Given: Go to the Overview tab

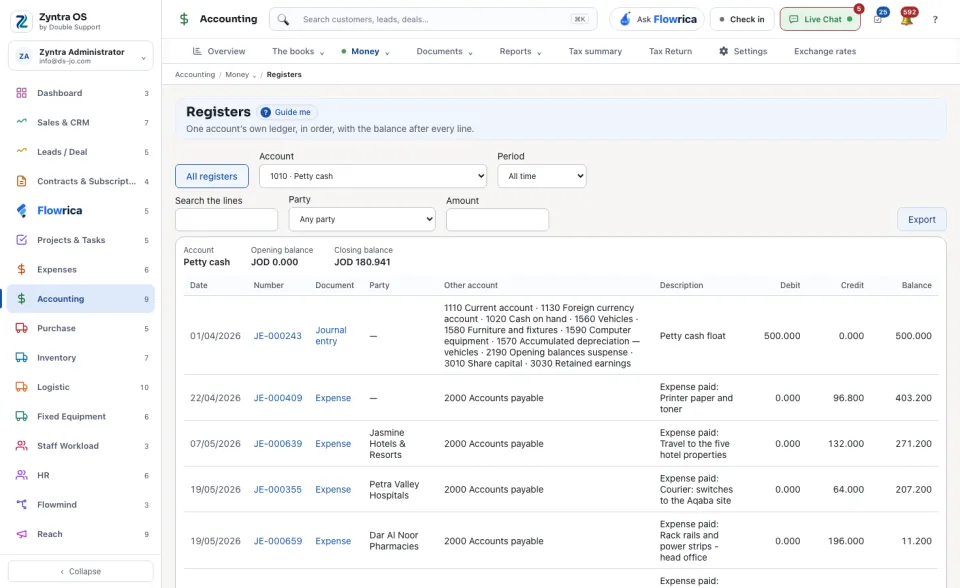Looking at the screenshot, I should 219,51.
